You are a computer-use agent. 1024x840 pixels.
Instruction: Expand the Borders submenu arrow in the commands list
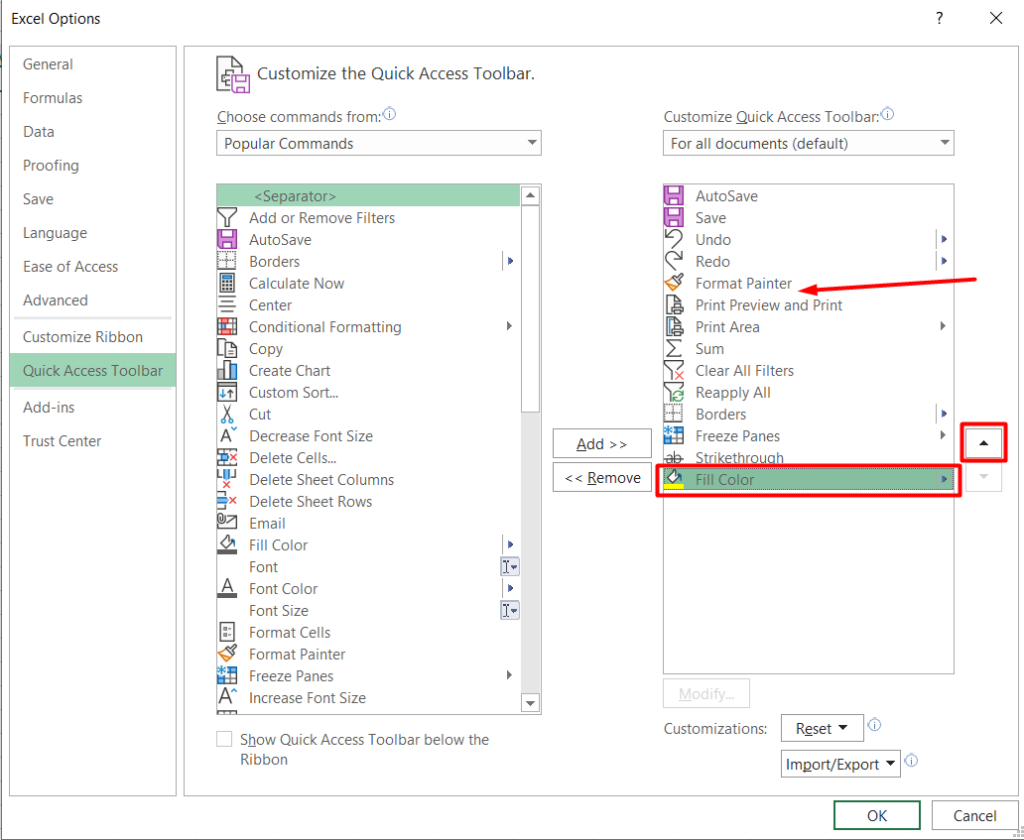510,261
